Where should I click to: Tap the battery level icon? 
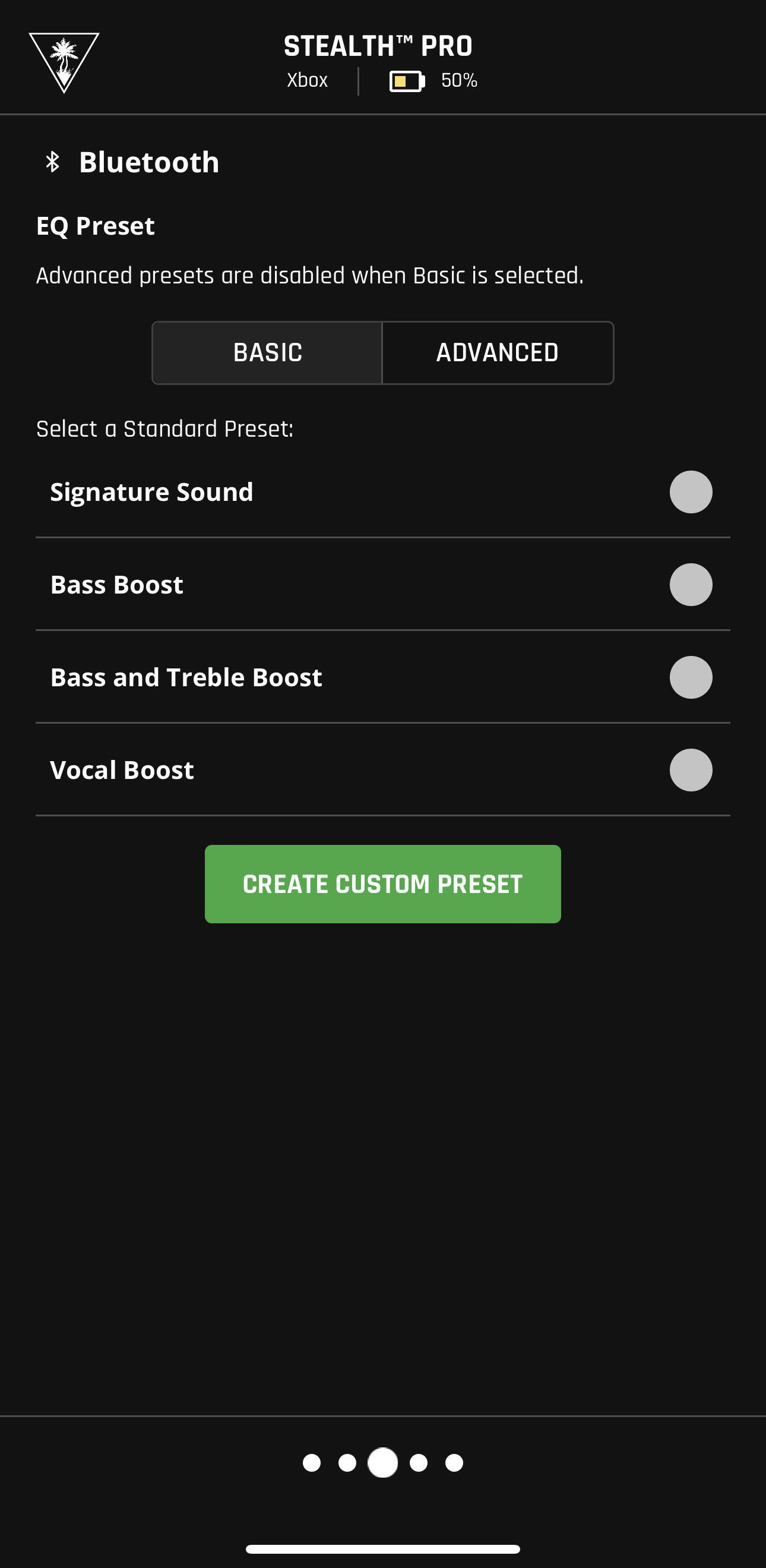pyautogui.click(x=406, y=81)
